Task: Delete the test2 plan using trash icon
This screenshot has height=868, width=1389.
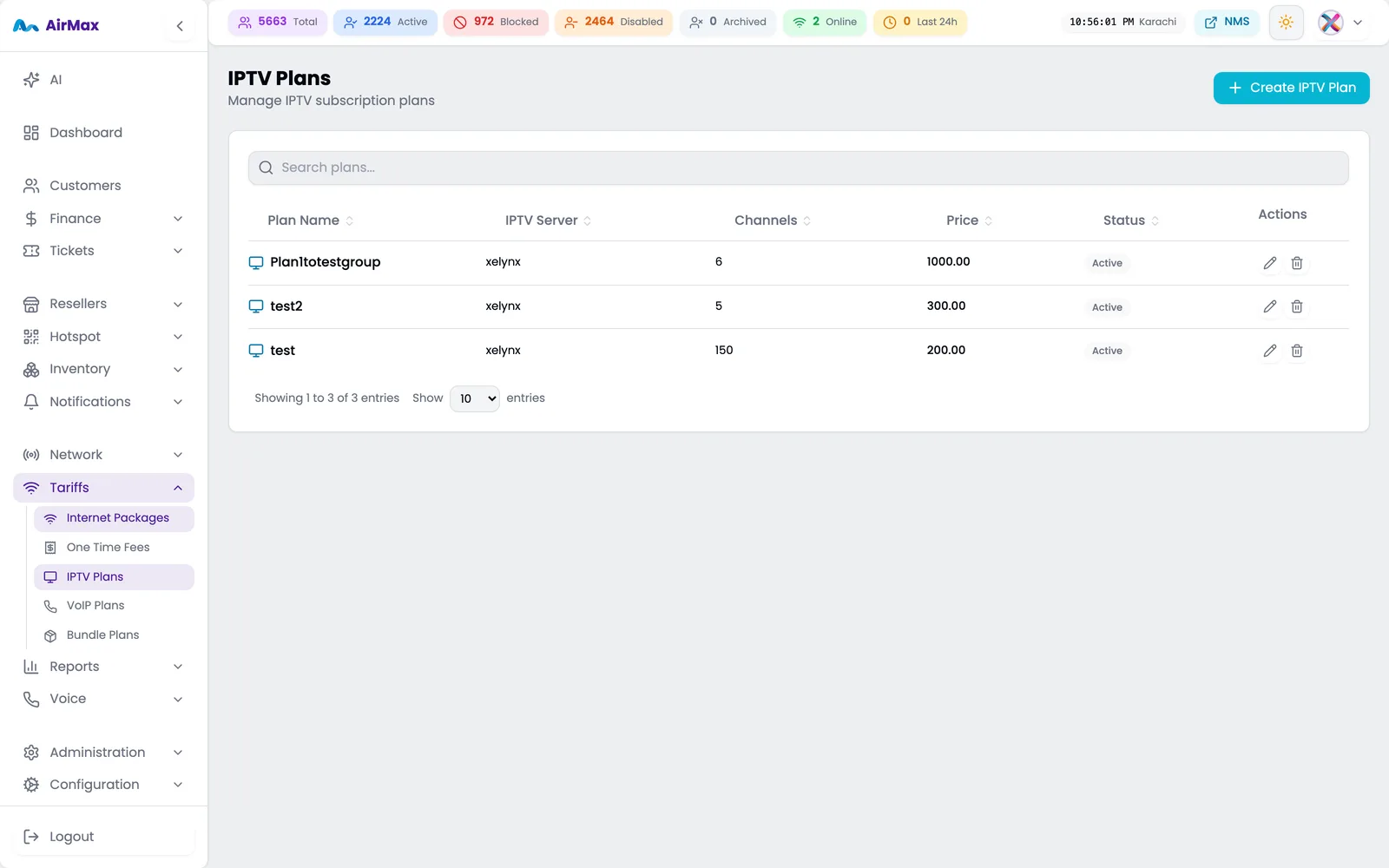Action: (1297, 306)
